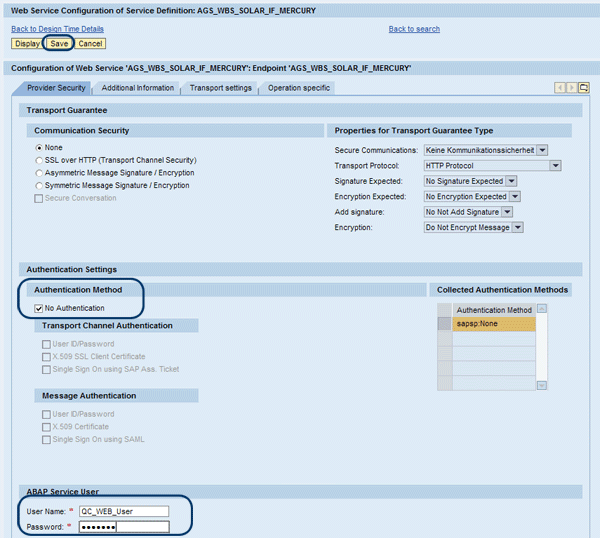
Task: Click scroll-up arrow in Collected Authentication Methods table
Action: [x=542, y=309]
